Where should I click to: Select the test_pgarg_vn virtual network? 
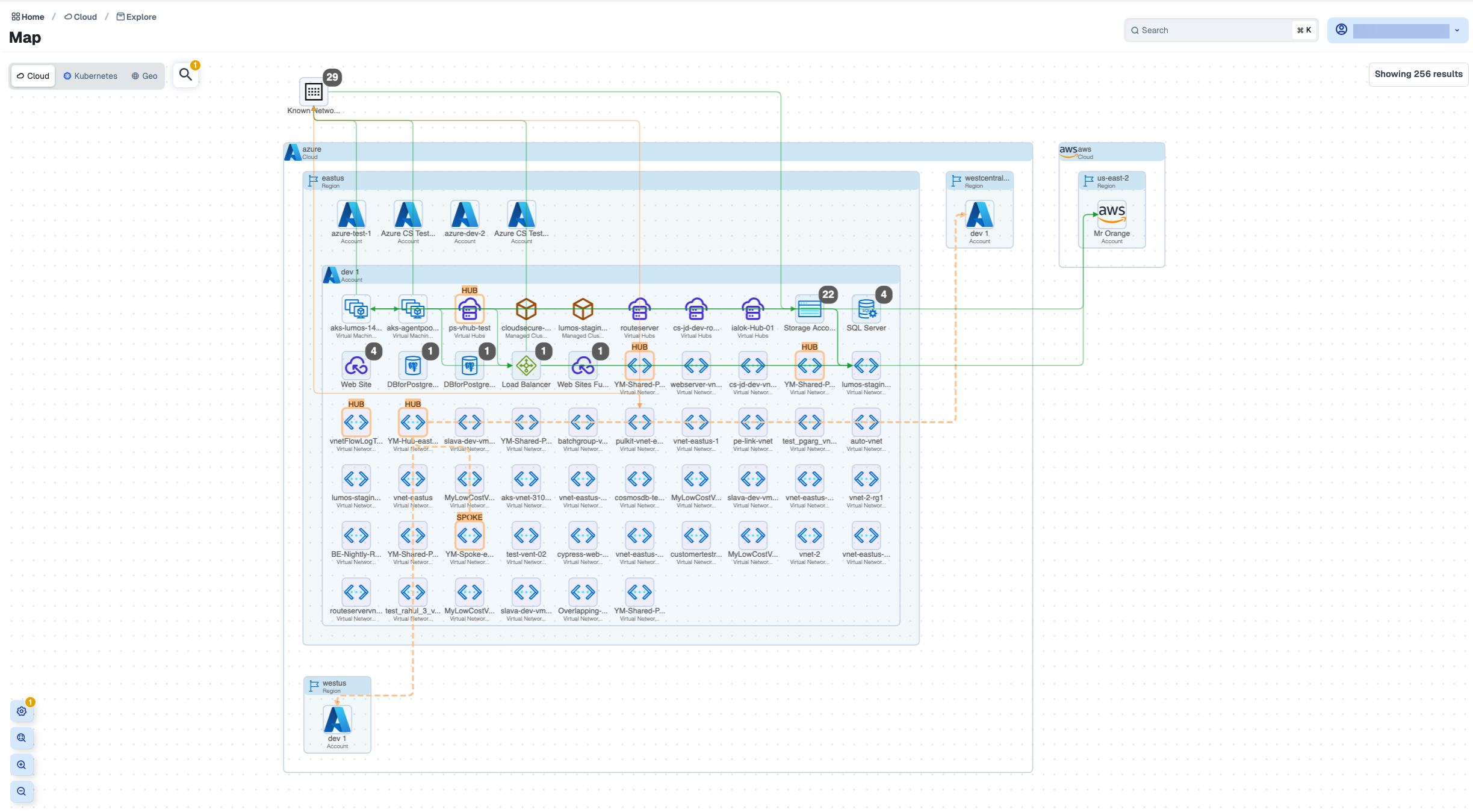[810, 423]
